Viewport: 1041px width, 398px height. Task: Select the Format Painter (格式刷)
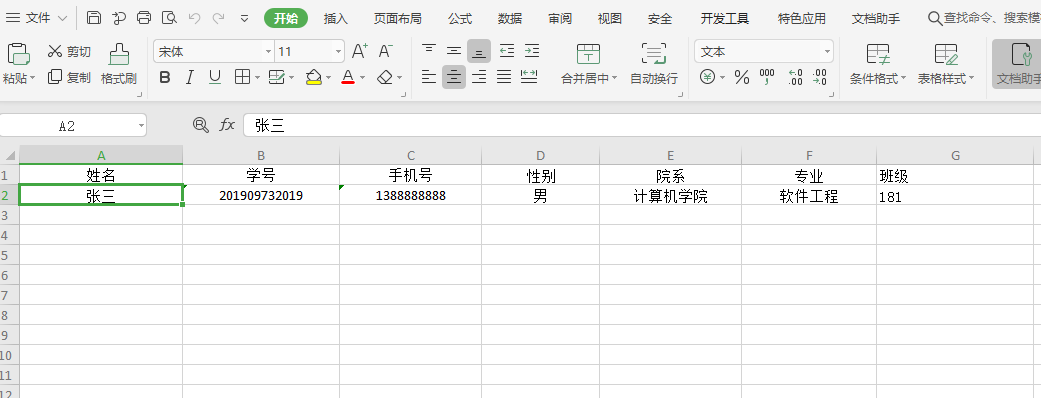click(119, 64)
